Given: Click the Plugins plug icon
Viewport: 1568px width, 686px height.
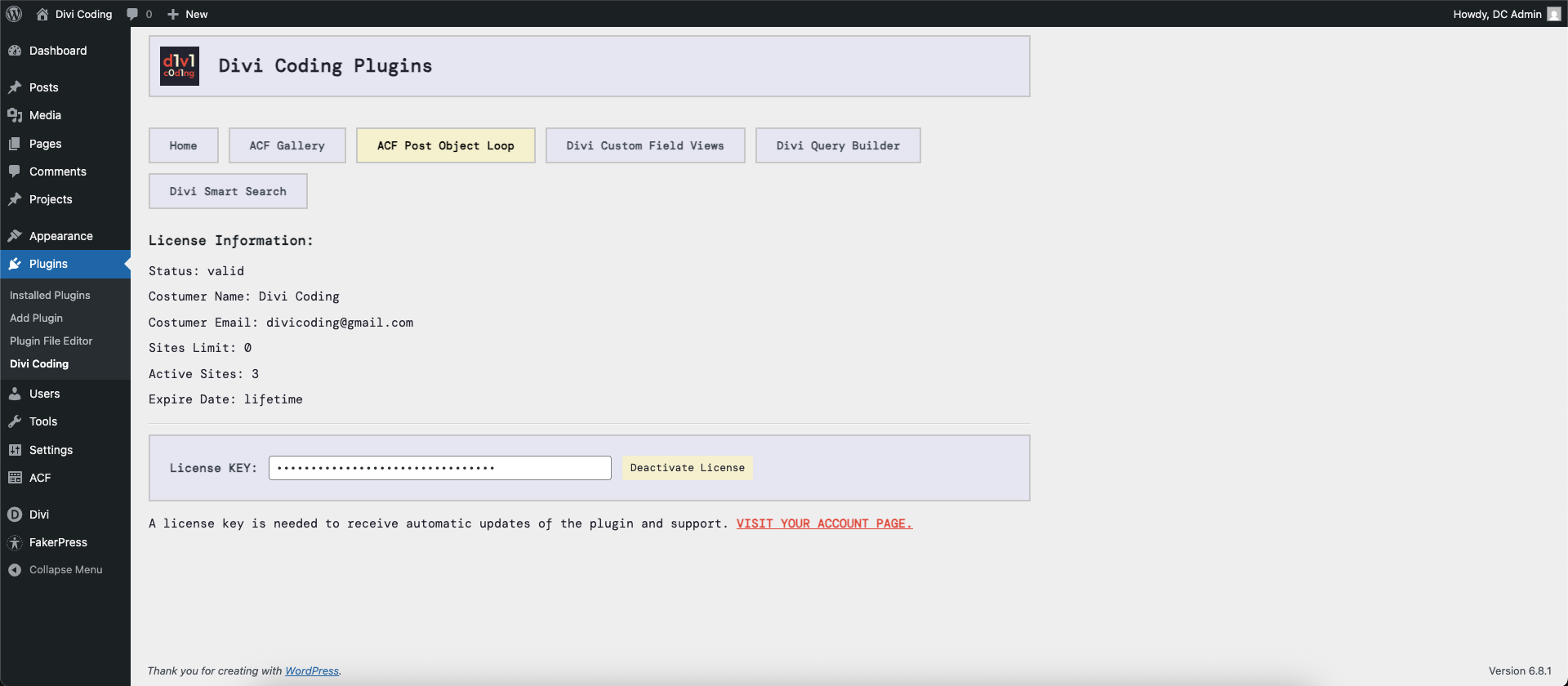Looking at the screenshot, I should pyautogui.click(x=15, y=264).
